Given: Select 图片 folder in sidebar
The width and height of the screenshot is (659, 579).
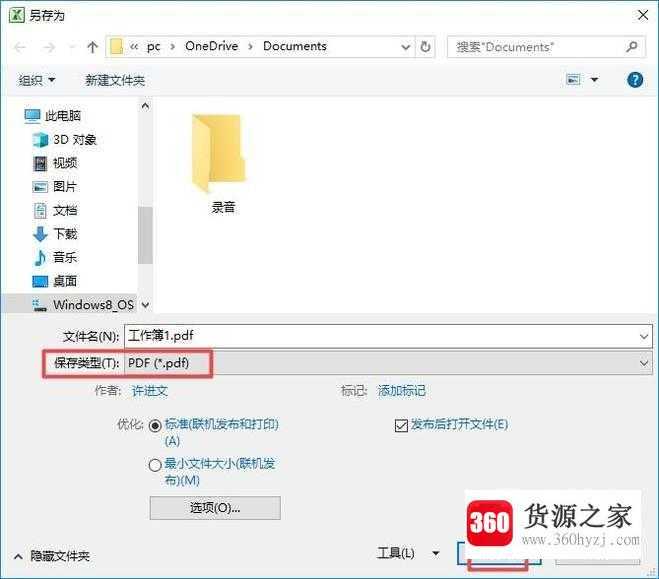Looking at the screenshot, I should pos(55,187).
